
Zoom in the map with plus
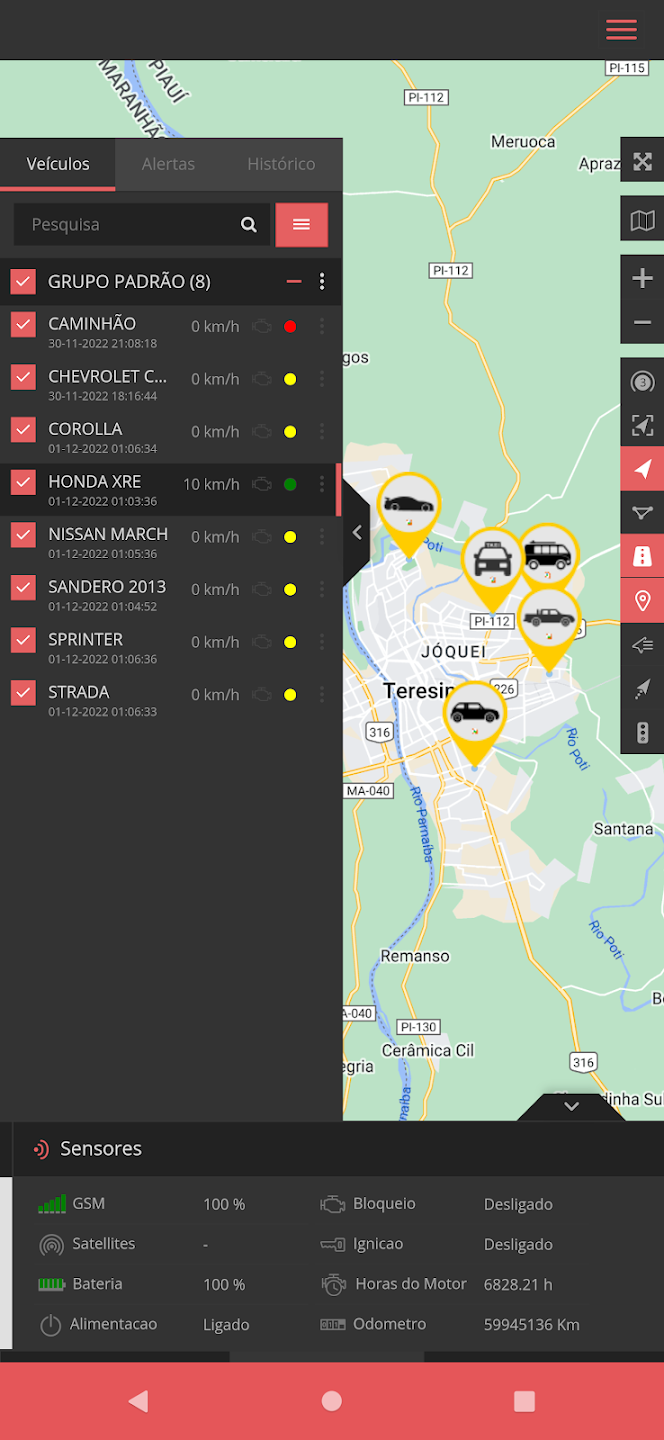coord(642,279)
